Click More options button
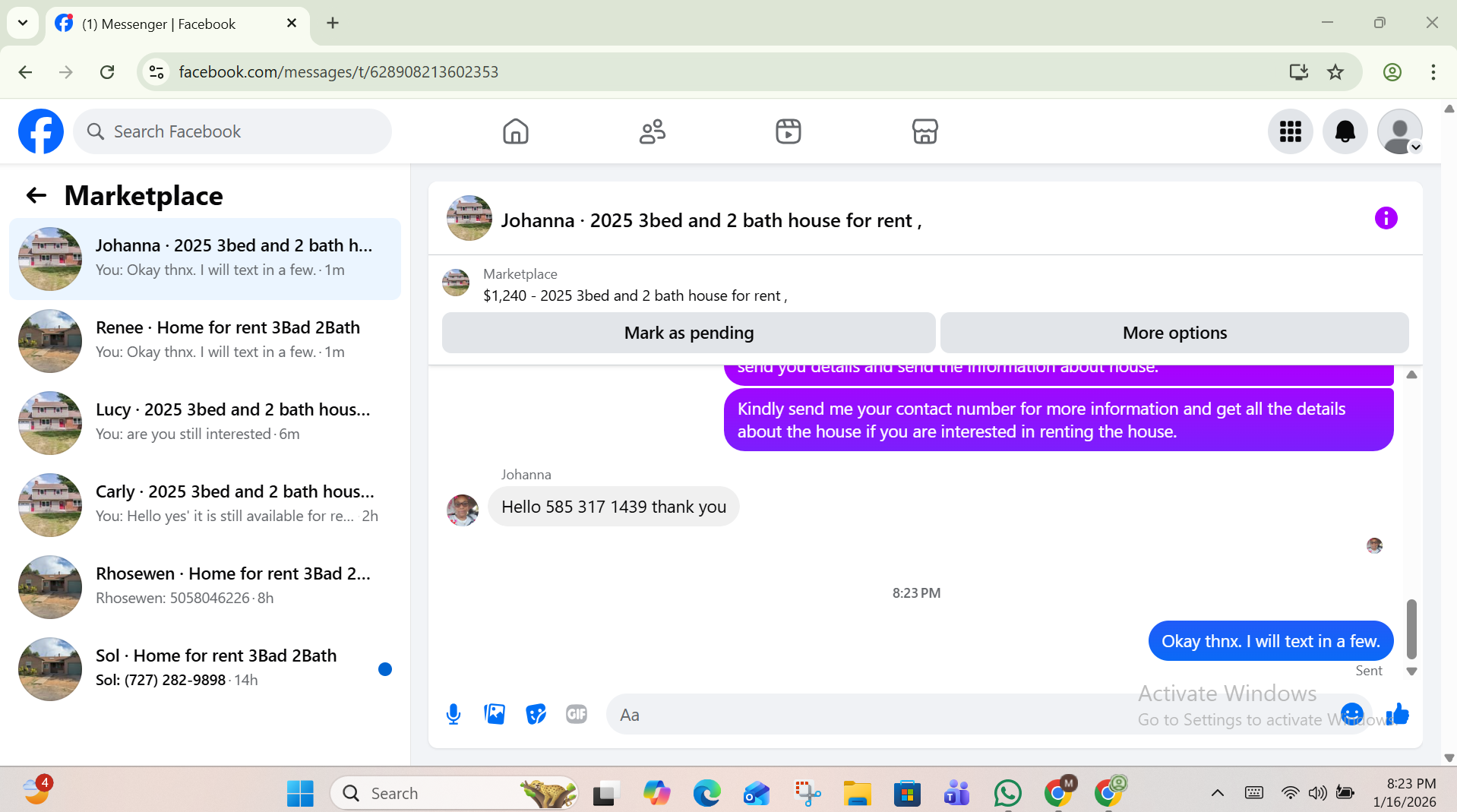The image size is (1457, 812). pyautogui.click(x=1174, y=333)
